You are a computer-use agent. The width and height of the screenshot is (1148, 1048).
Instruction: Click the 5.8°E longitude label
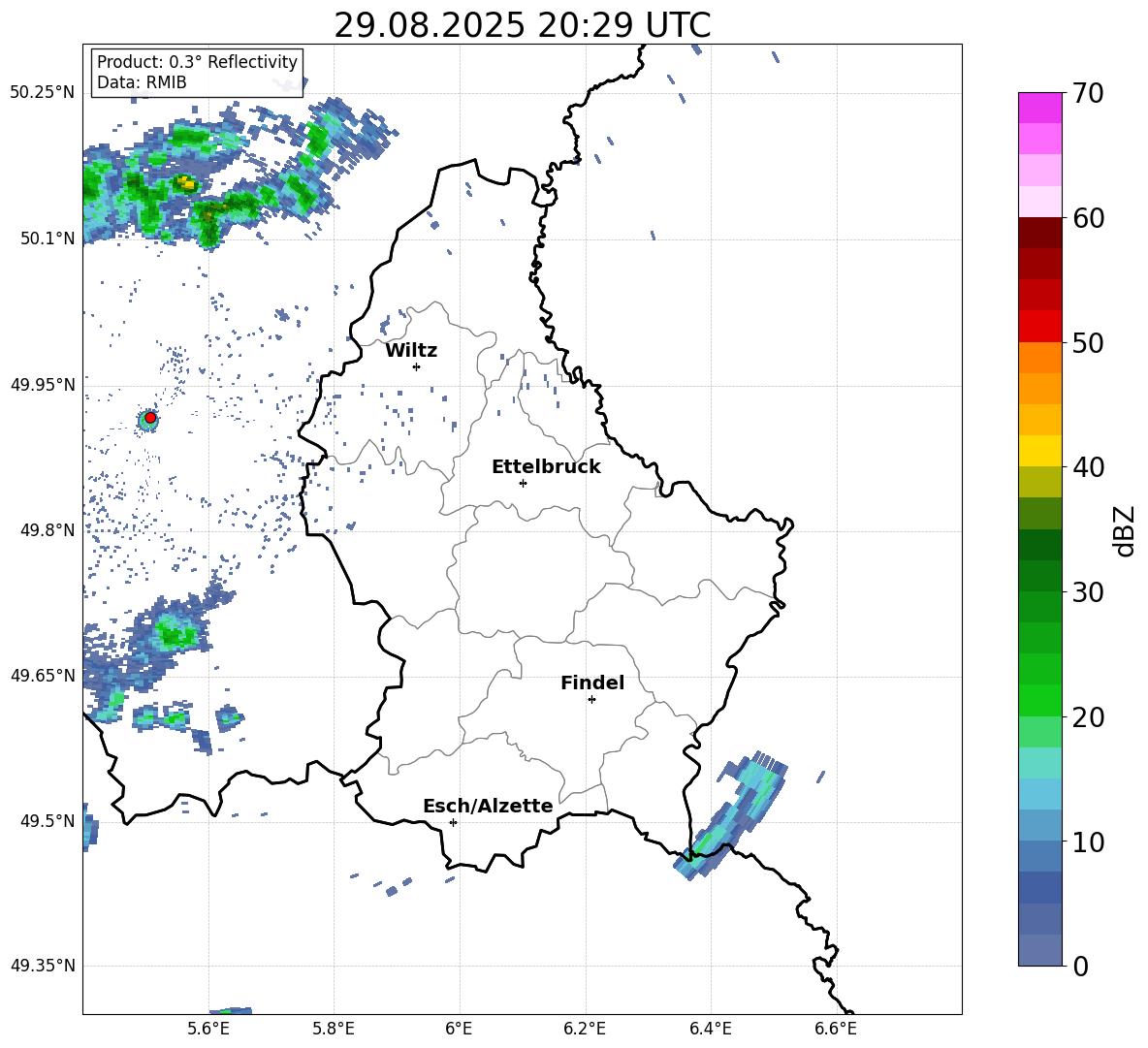coord(334,1029)
